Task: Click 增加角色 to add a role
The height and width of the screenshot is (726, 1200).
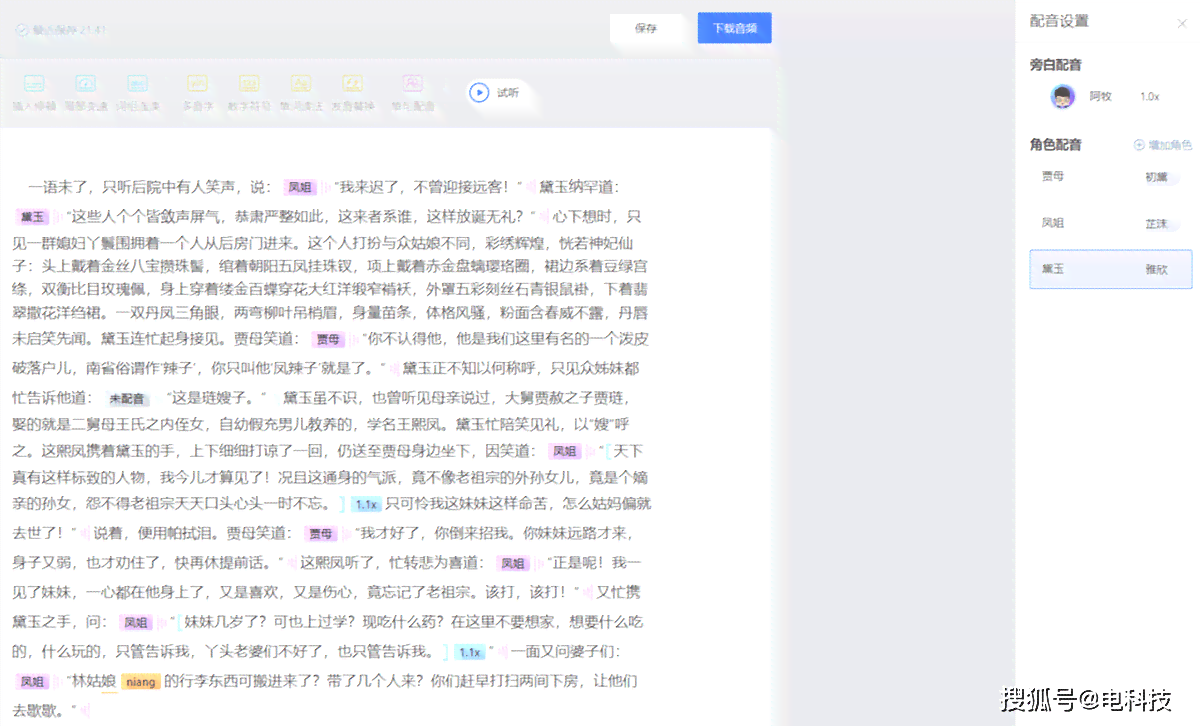Action: [x=1162, y=145]
